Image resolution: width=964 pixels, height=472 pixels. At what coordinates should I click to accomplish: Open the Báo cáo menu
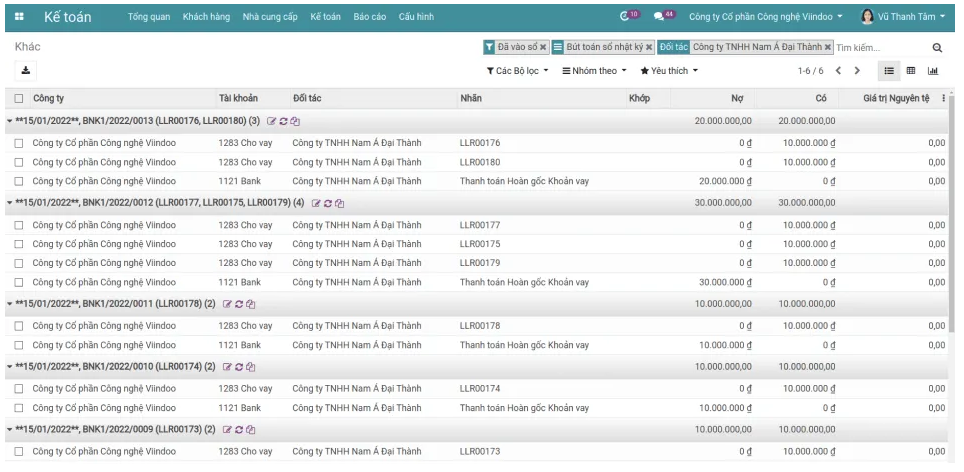(x=369, y=17)
